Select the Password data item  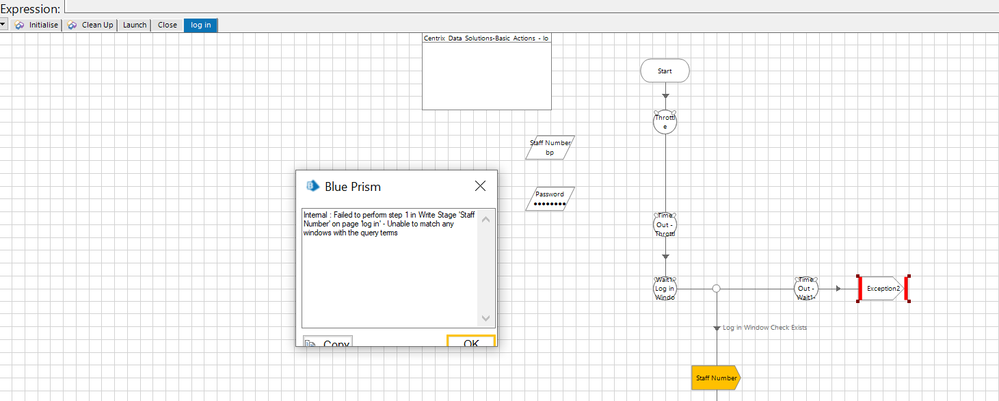tap(550, 199)
